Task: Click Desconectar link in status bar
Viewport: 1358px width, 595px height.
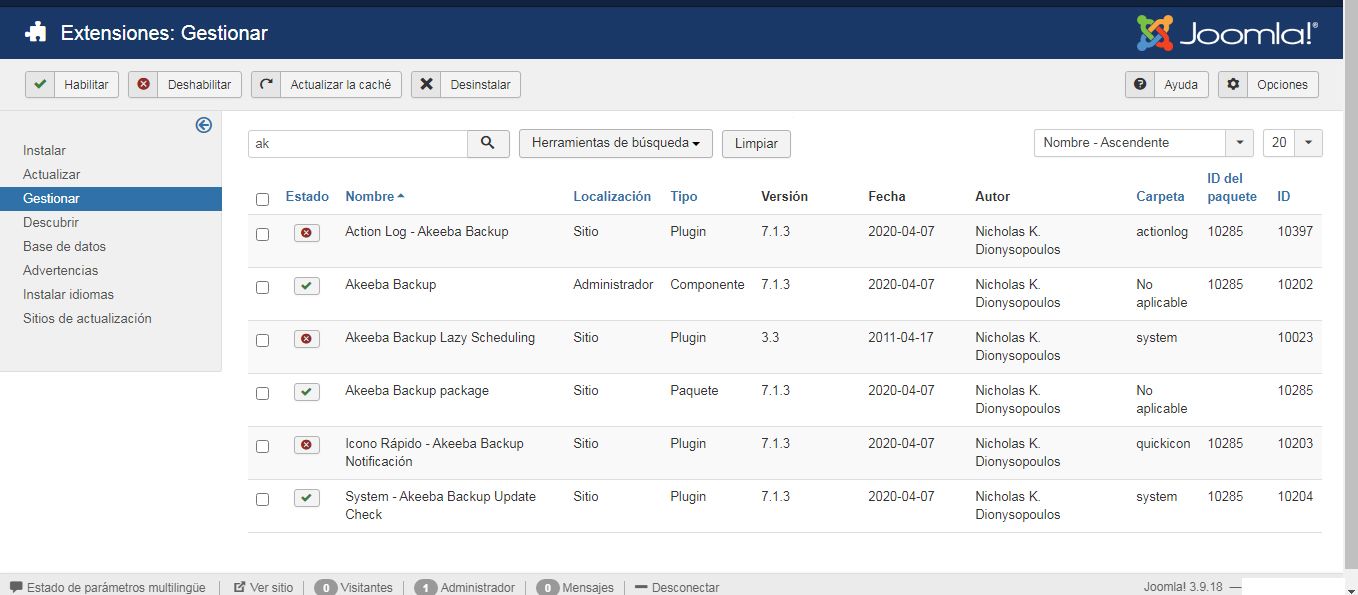Action: (x=686, y=588)
